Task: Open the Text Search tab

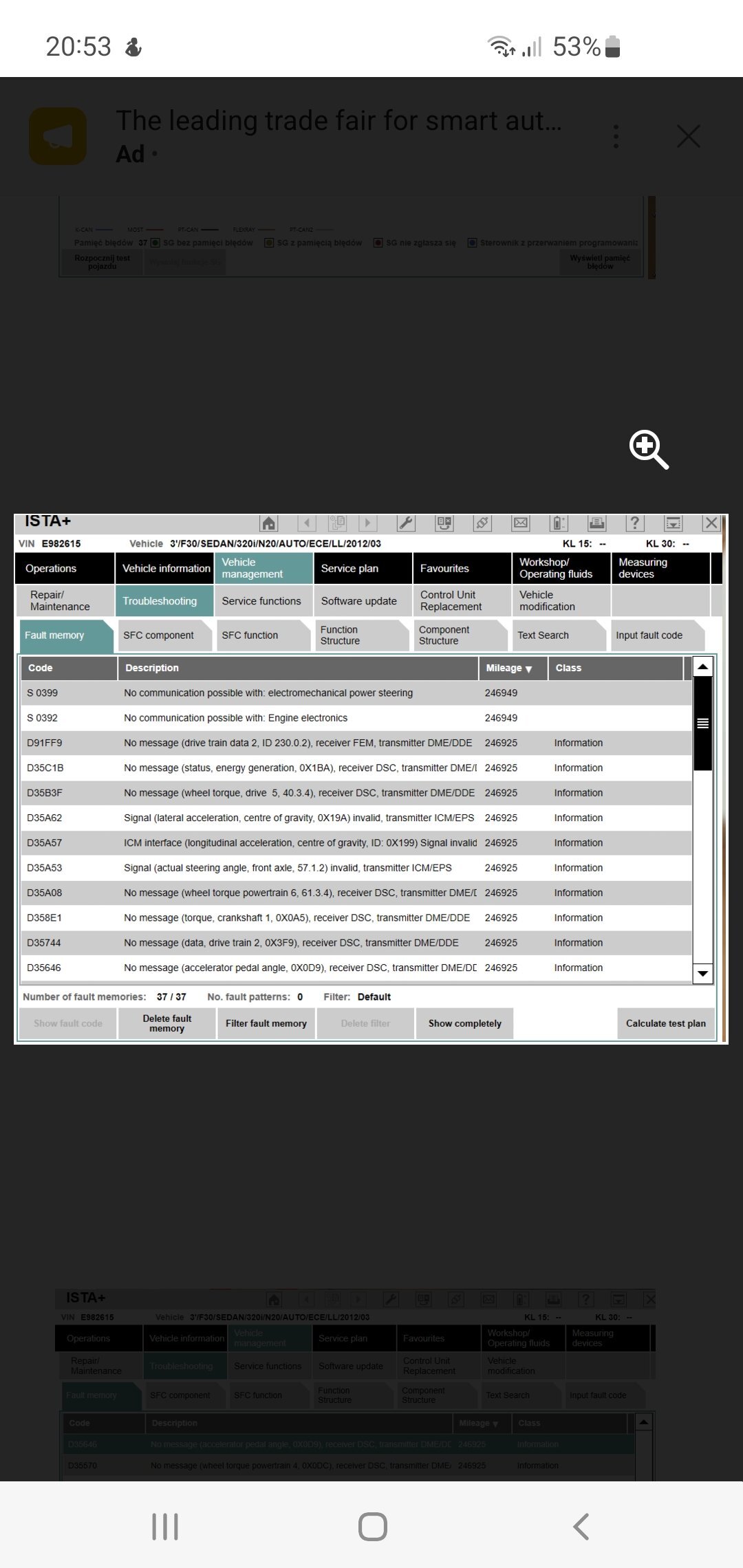Action: 559,635
